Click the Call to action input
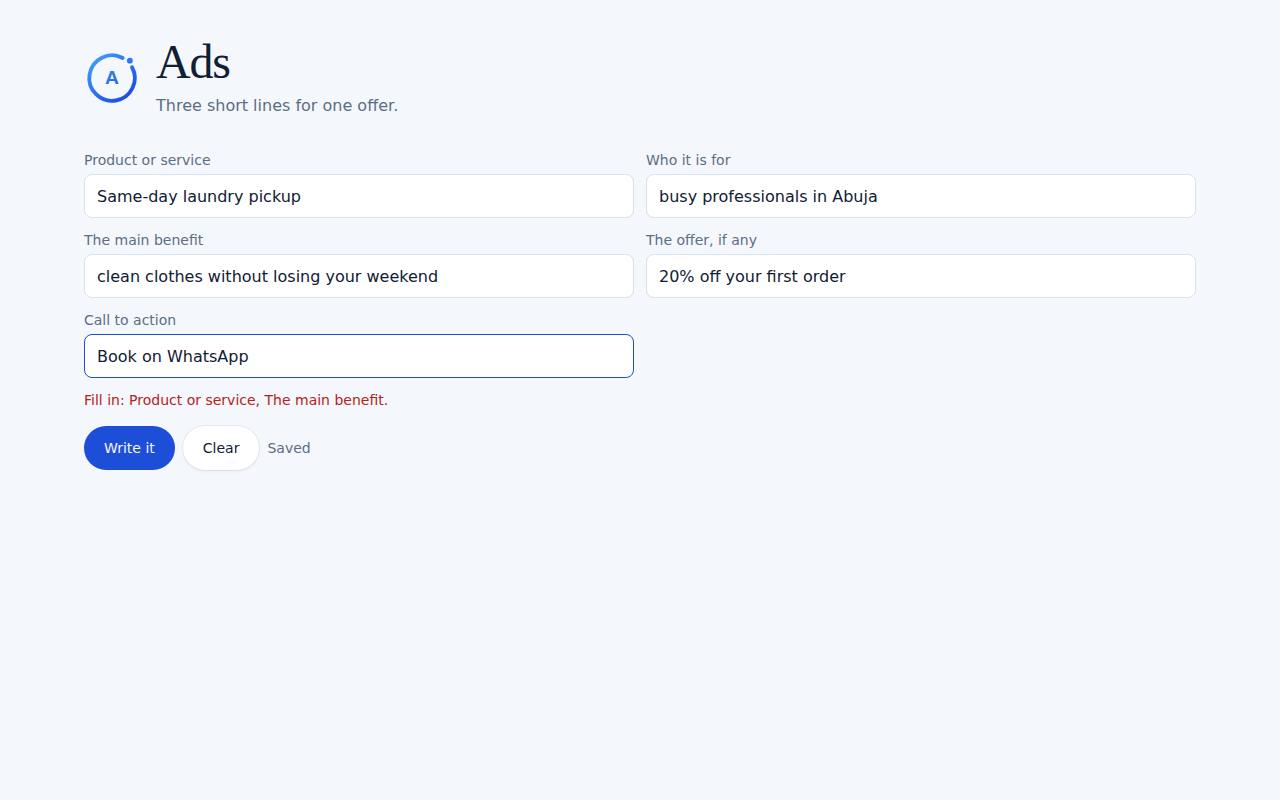Image resolution: width=1280 pixels, height=800 pixels. 359,356
